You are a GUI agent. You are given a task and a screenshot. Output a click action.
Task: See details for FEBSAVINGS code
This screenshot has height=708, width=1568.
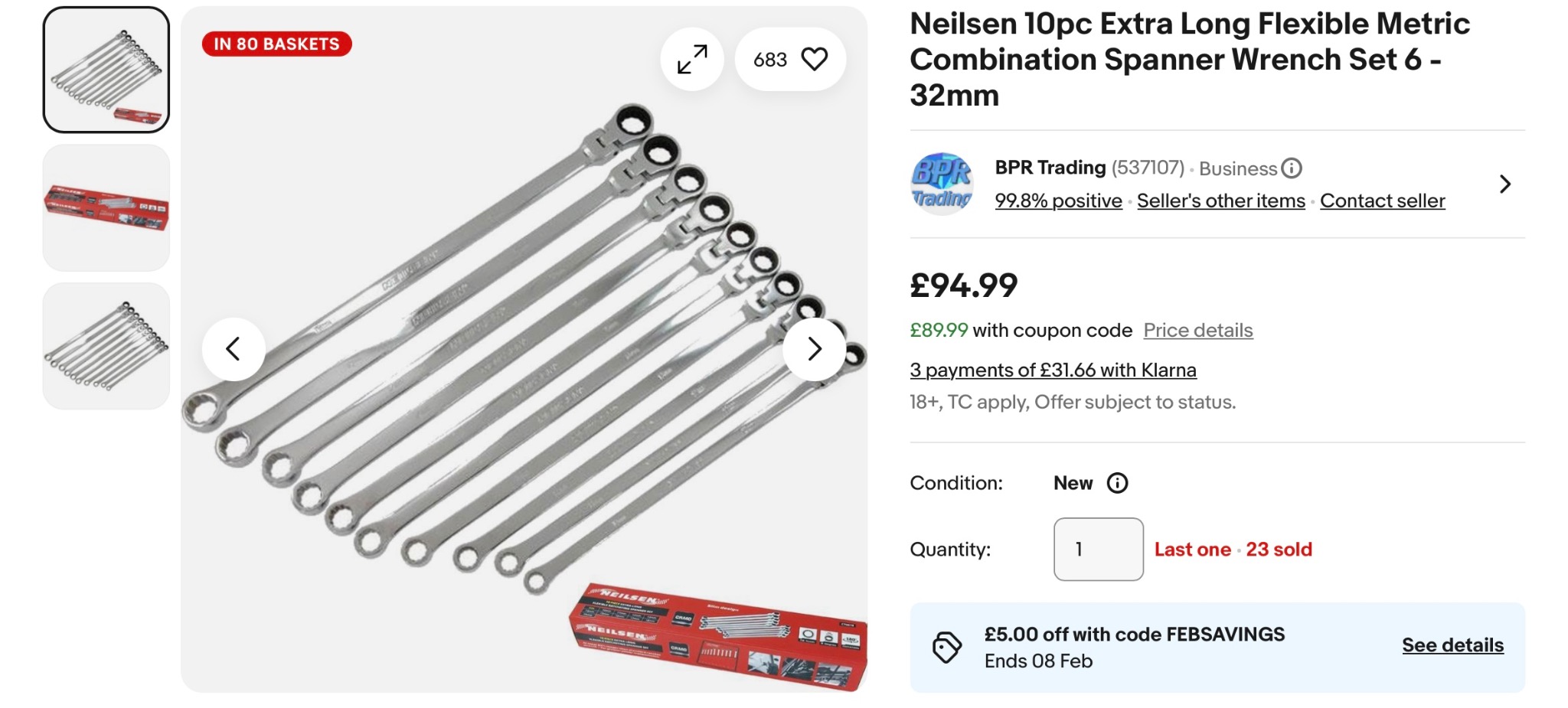pos(1452,645)
